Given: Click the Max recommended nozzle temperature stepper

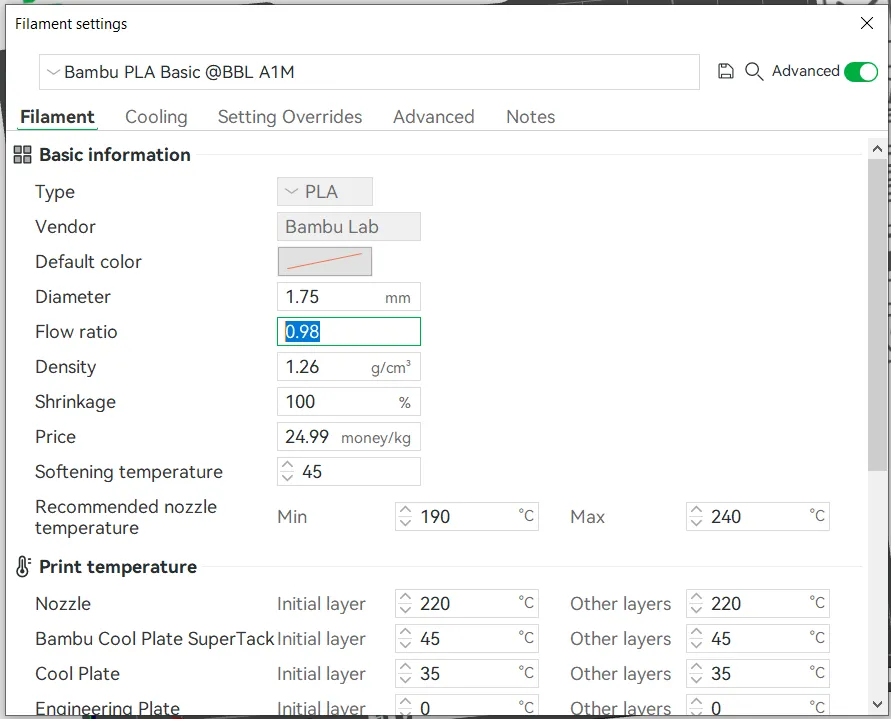Looking at the screenshot, I should 696,517.
